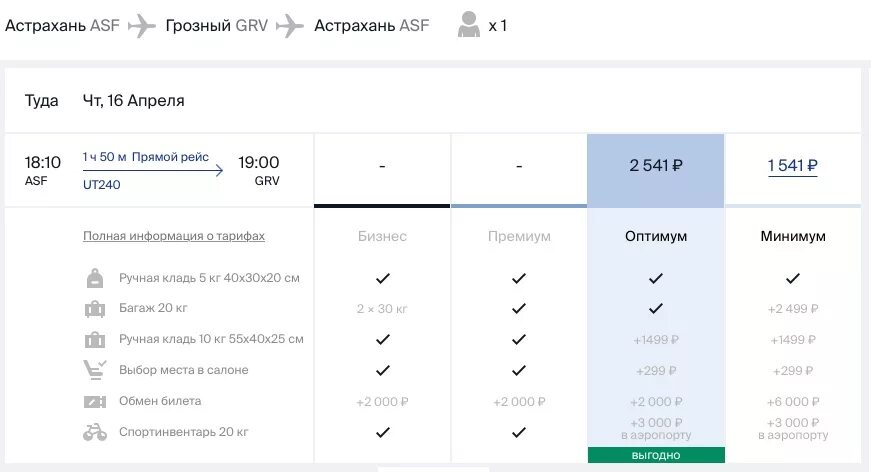Click the bicycle sports equipment icon
Screen dimensions: 871x472
coord(95,432)
